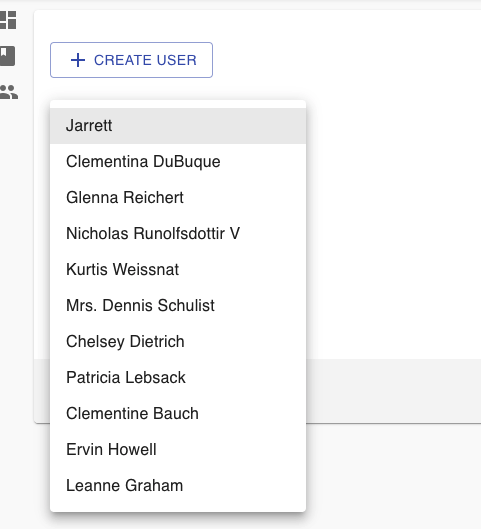Open the users group icon in sidebar
The height and width of the screenshot is (529, 481).
pyautogui.click(x=9, y=92)
